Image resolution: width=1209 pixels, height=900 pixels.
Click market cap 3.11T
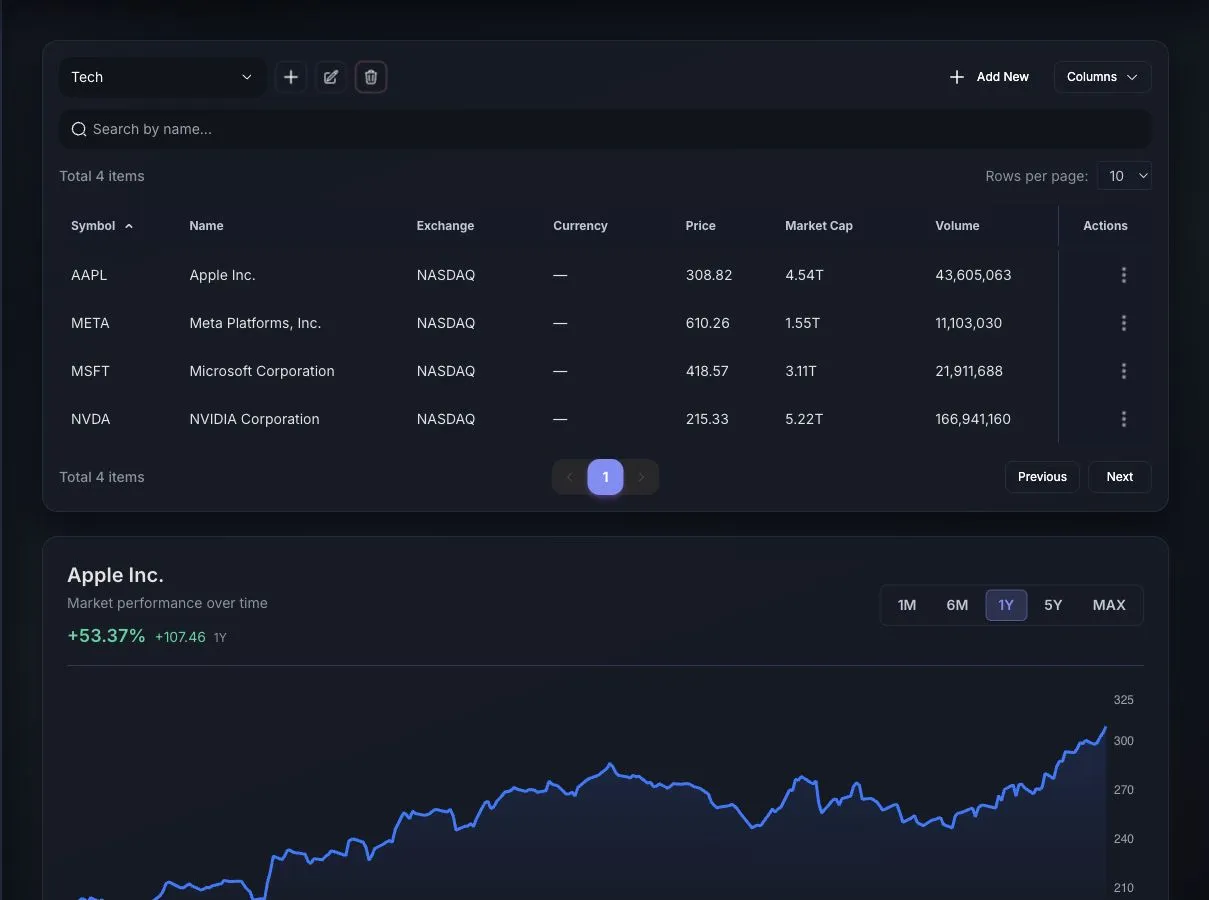click(x=801, y=371)
